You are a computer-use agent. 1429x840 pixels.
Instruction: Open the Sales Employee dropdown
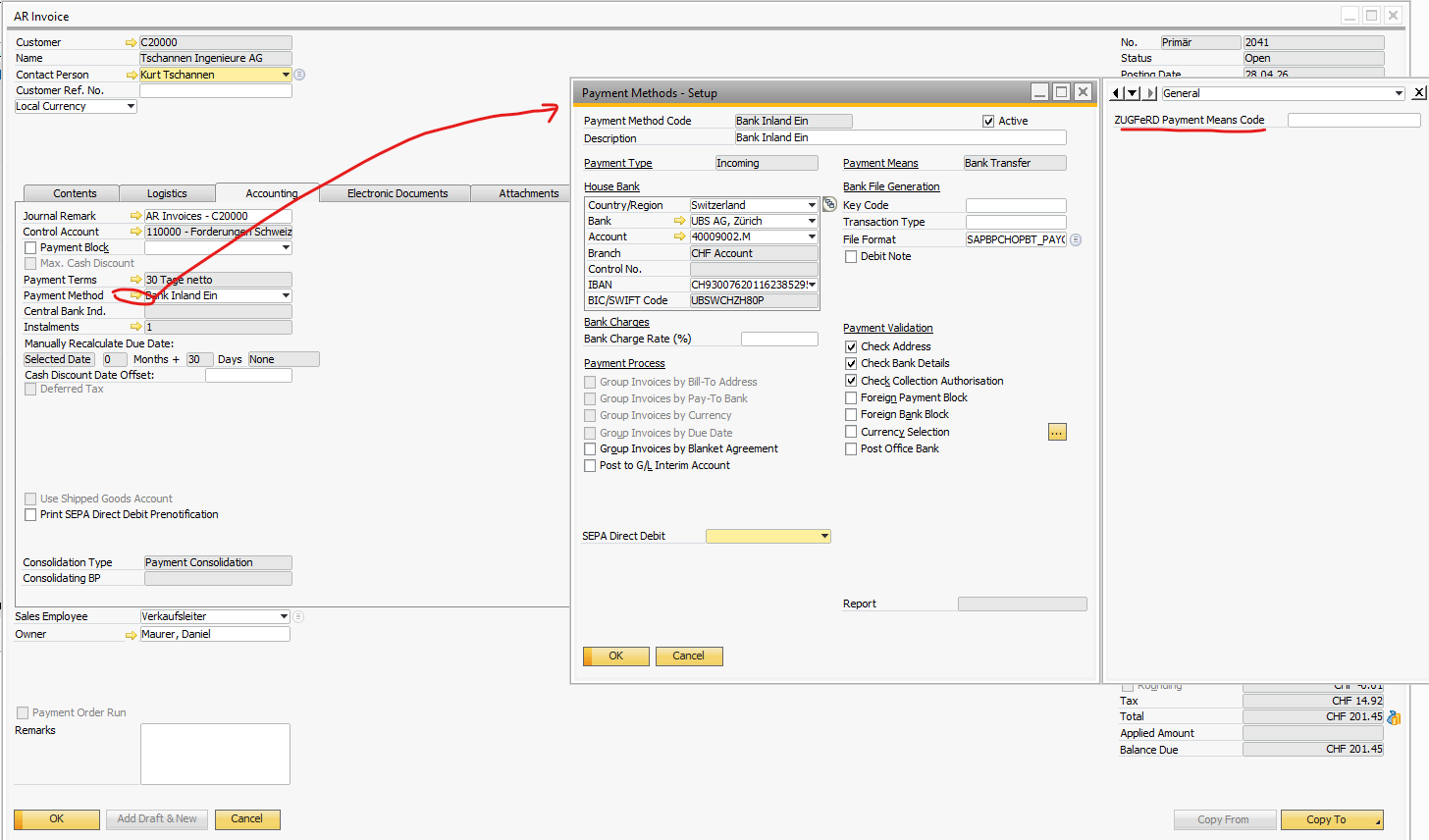[x=284, y=616]
